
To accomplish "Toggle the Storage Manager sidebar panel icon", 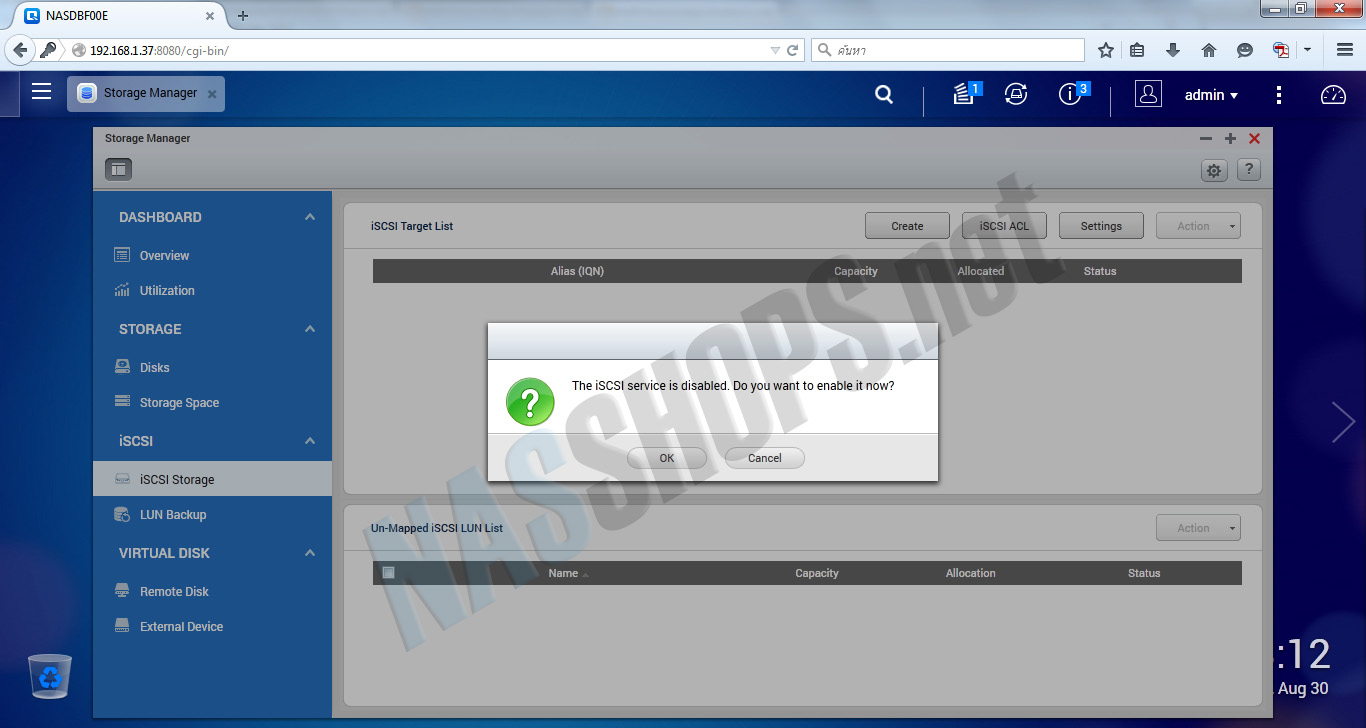I will 119,169.
